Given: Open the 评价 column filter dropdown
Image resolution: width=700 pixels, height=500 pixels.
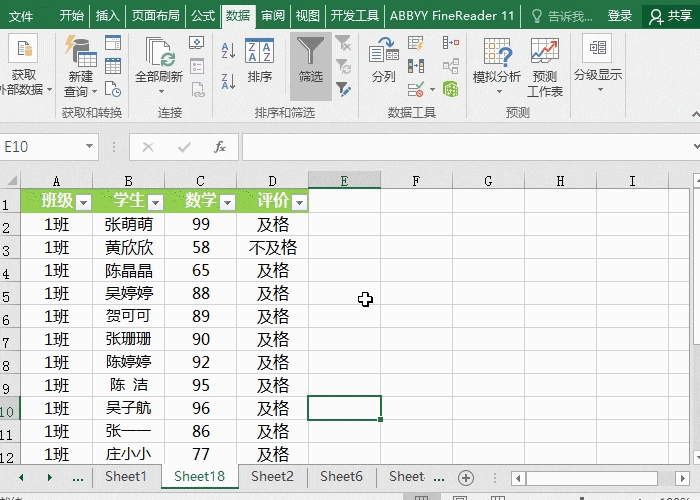Looking at the screenshot, I should pos(298,202).
